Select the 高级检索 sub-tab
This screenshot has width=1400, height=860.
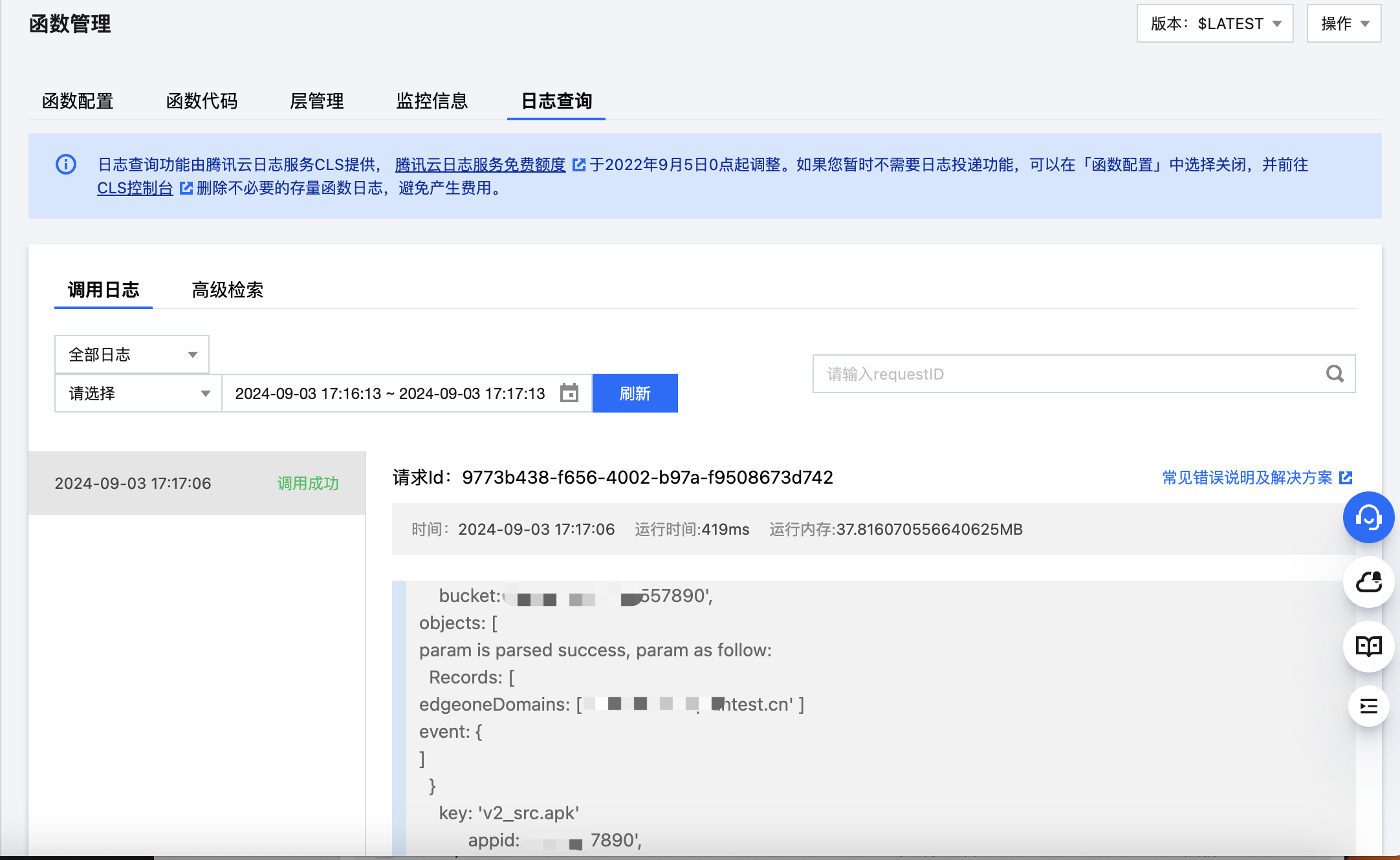[x=227, y=290]
